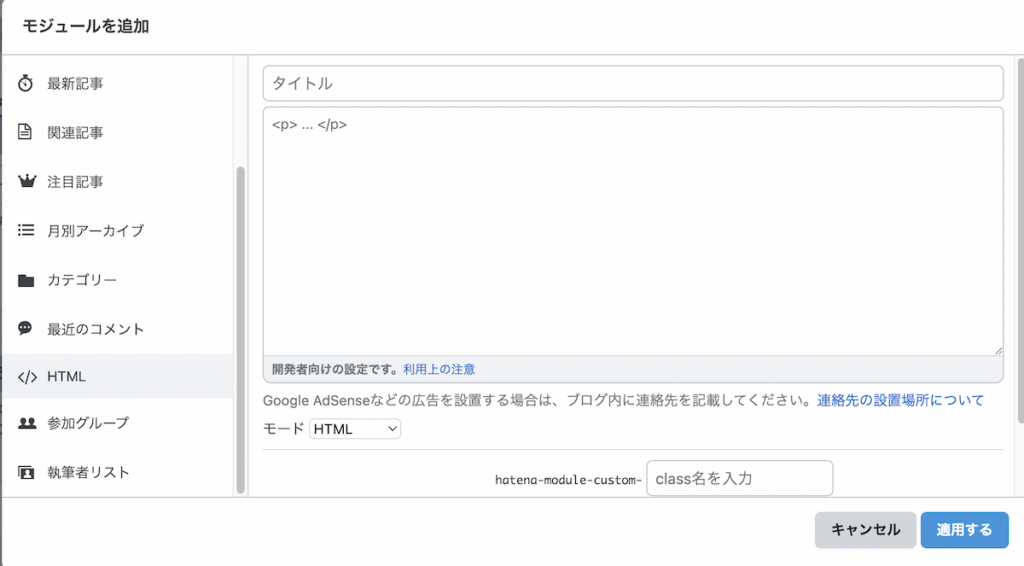1024x566 pixels.
Task: Click the stopwatch icon for 最新記事
Action: [25, 83]
